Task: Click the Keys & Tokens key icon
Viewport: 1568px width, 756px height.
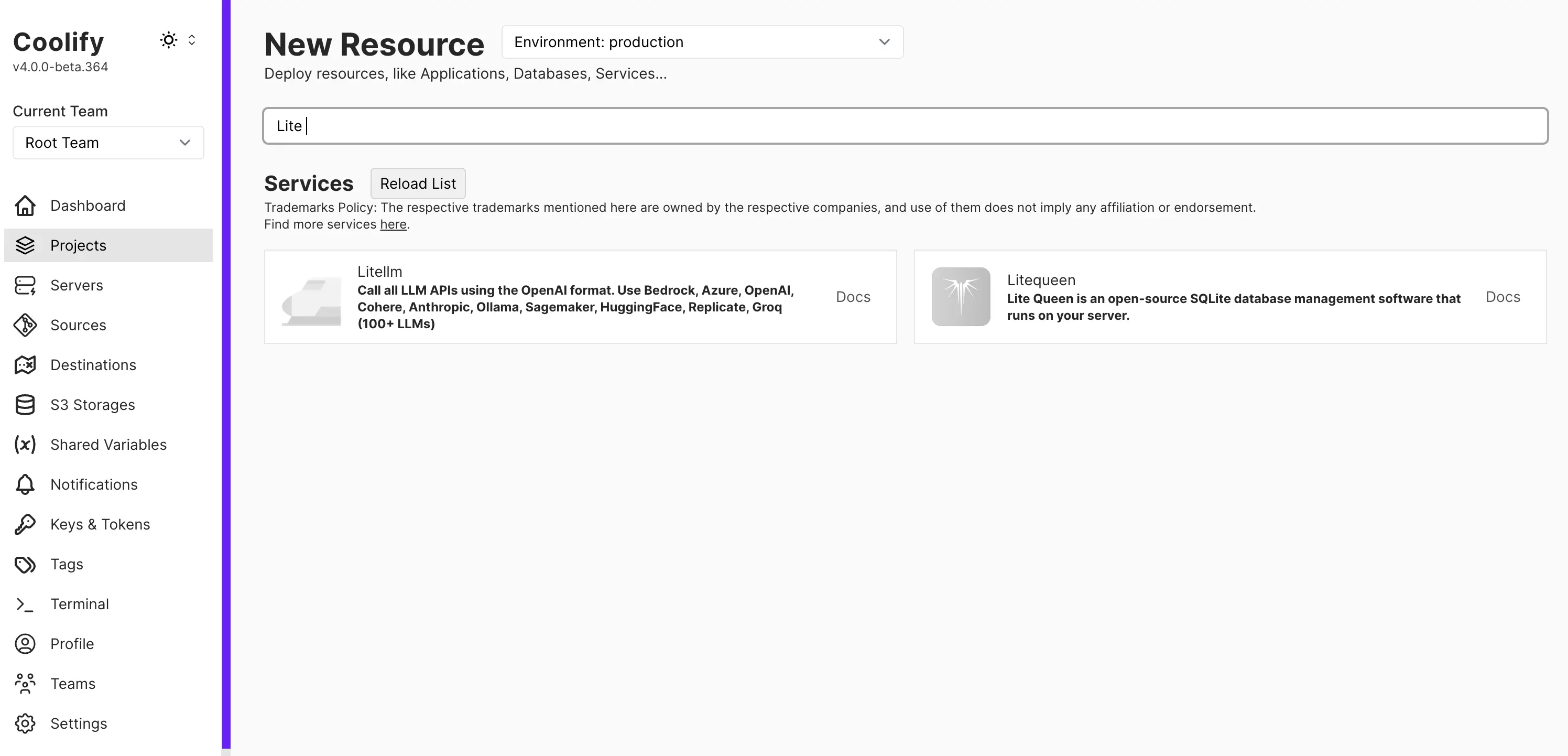Action: click(x=25, y=525)
